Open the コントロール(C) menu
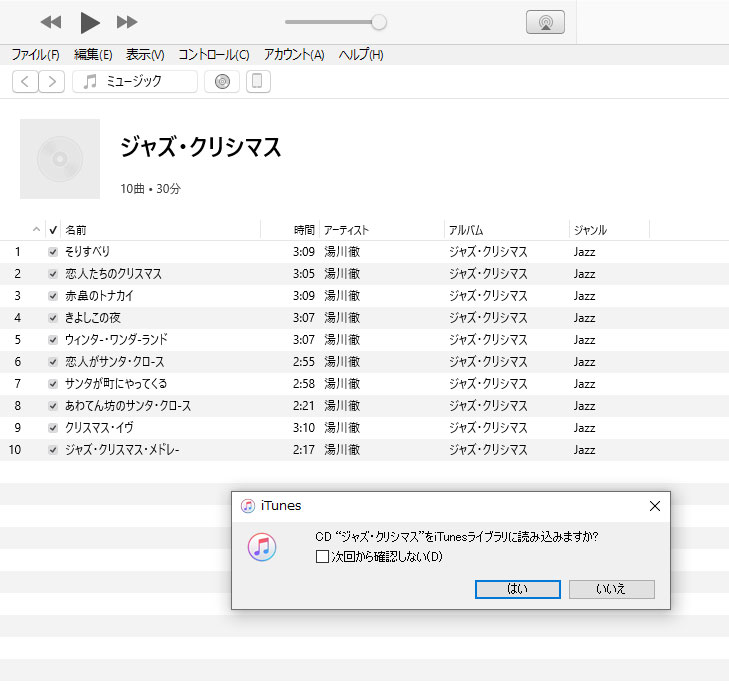729x684 pixels. pyautogui.click(x=214, y=55)
